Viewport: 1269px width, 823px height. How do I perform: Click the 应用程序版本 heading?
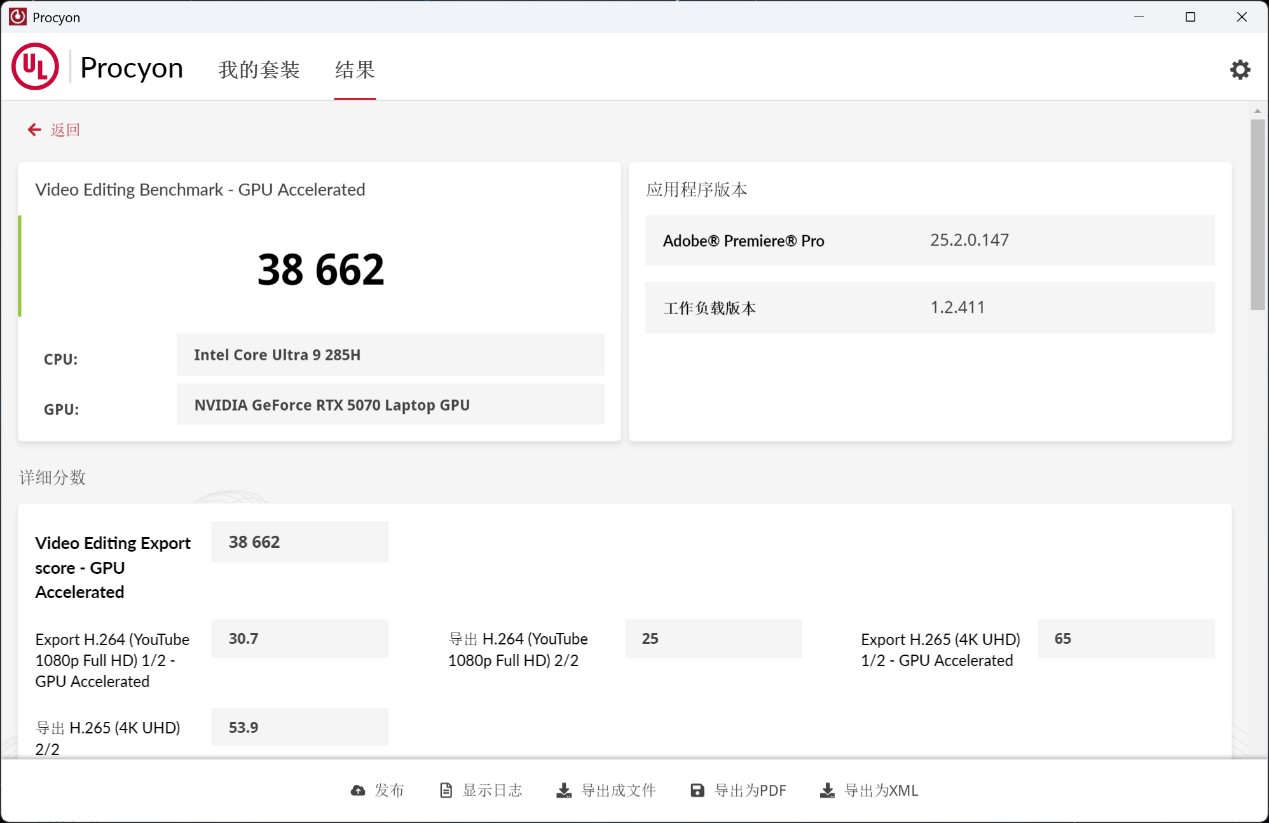pos(697,190)
